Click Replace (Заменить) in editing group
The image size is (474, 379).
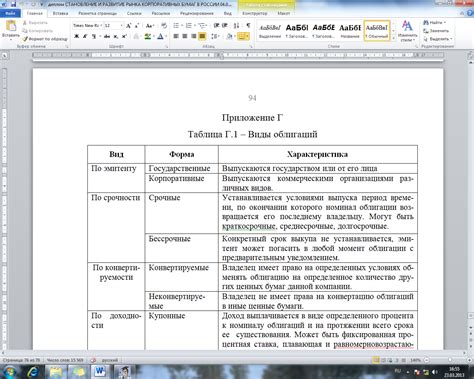tap(436, 31)
